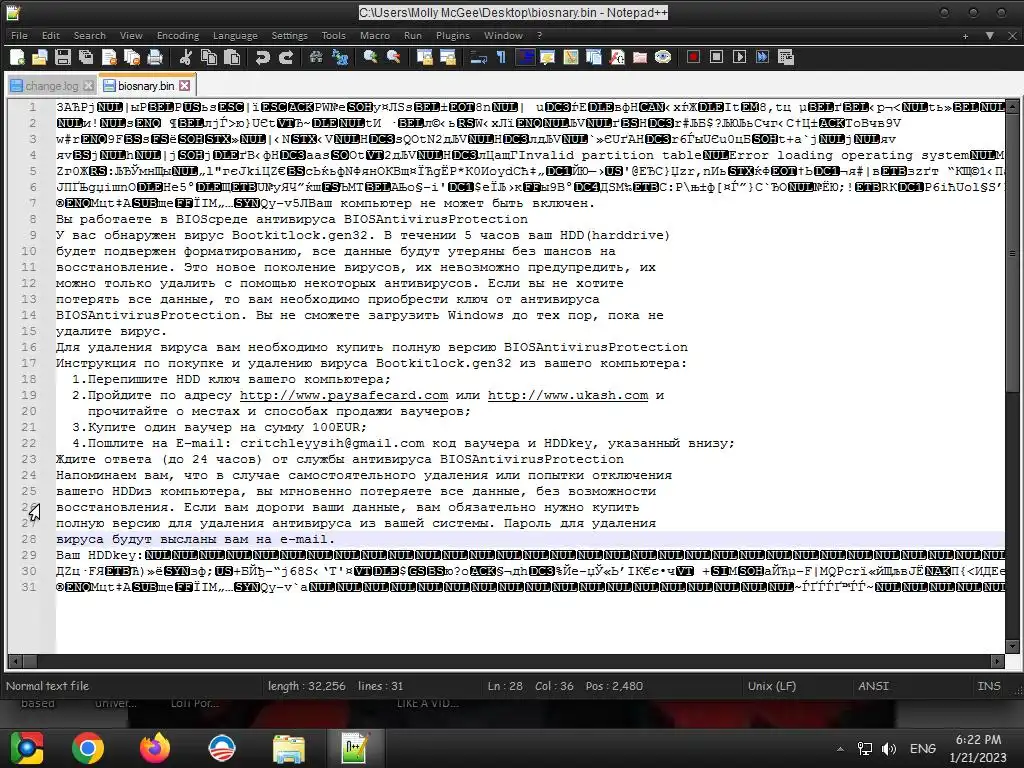
Task: Open Google Chrome from the taskbar
Action: pyautogui.click(x=88, y=748)
